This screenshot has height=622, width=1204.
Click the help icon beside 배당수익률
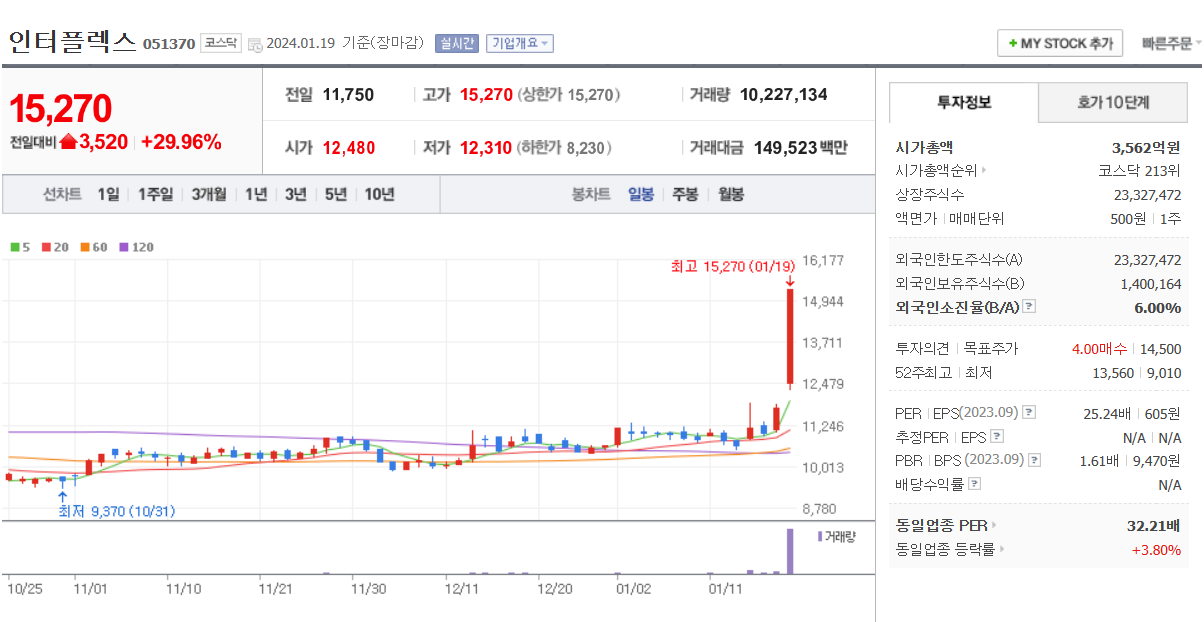coord(975,484)
